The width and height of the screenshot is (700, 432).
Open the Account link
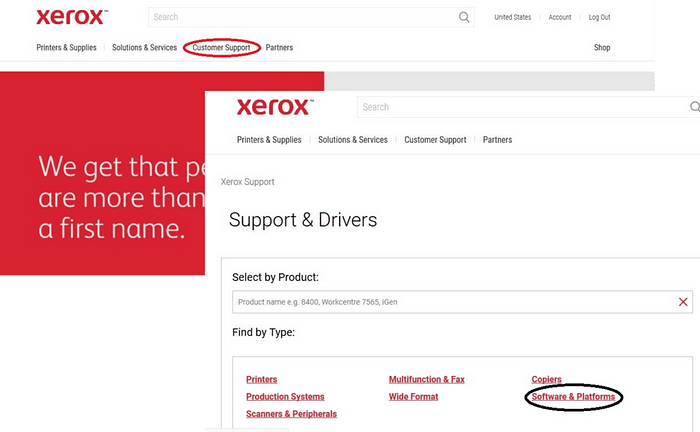click(x=560, y=17)
